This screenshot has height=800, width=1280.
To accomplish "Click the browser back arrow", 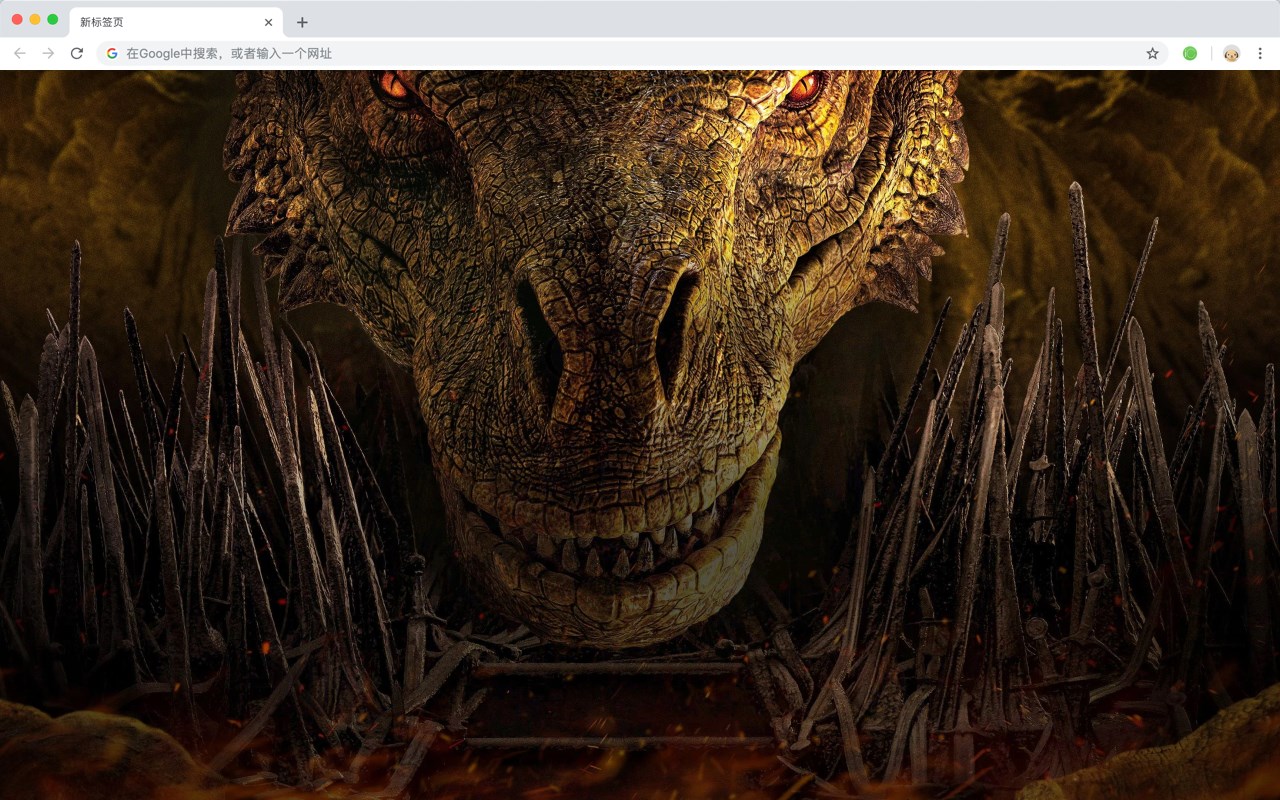I will (20, 53).
